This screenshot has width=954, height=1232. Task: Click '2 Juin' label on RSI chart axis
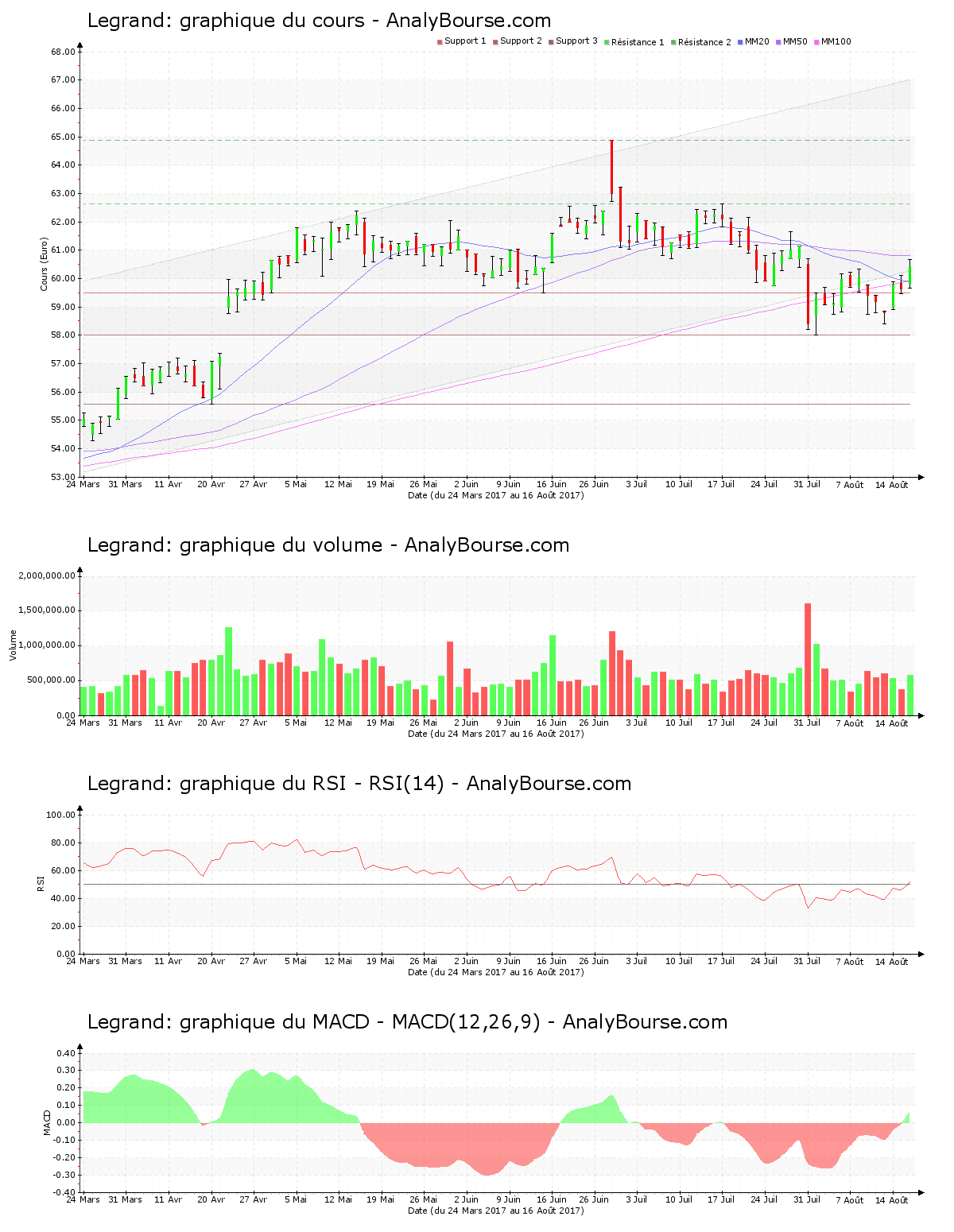click(x=466, y=961)
